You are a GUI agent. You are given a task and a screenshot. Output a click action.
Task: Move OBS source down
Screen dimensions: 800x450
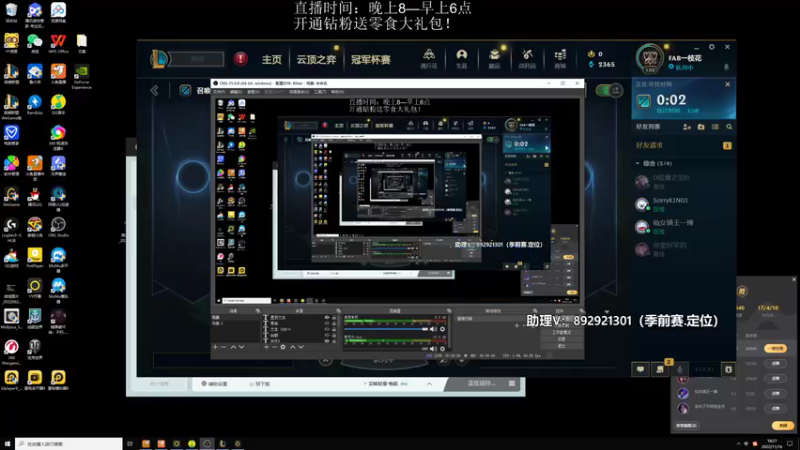pyautogui.click(x=301, y=347)
